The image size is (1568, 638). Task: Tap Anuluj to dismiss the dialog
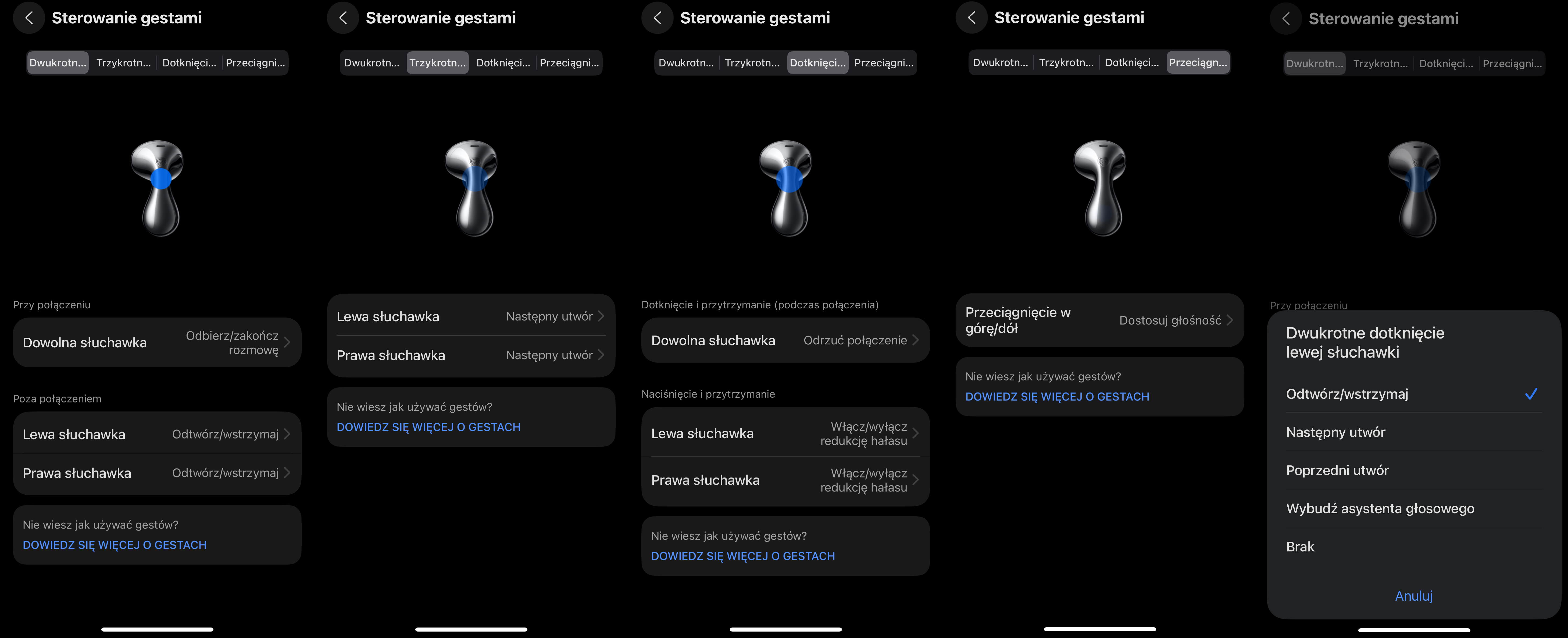coord(1413,596)
